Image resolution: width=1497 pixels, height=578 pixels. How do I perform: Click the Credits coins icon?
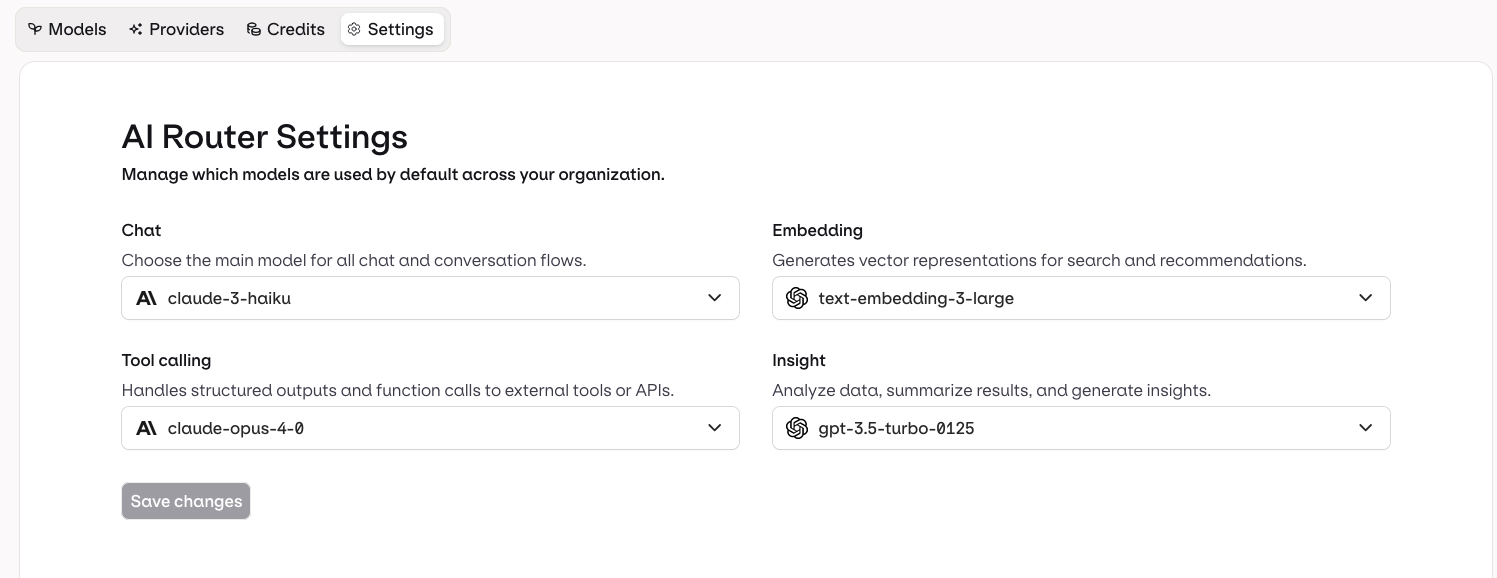point(254,29)
